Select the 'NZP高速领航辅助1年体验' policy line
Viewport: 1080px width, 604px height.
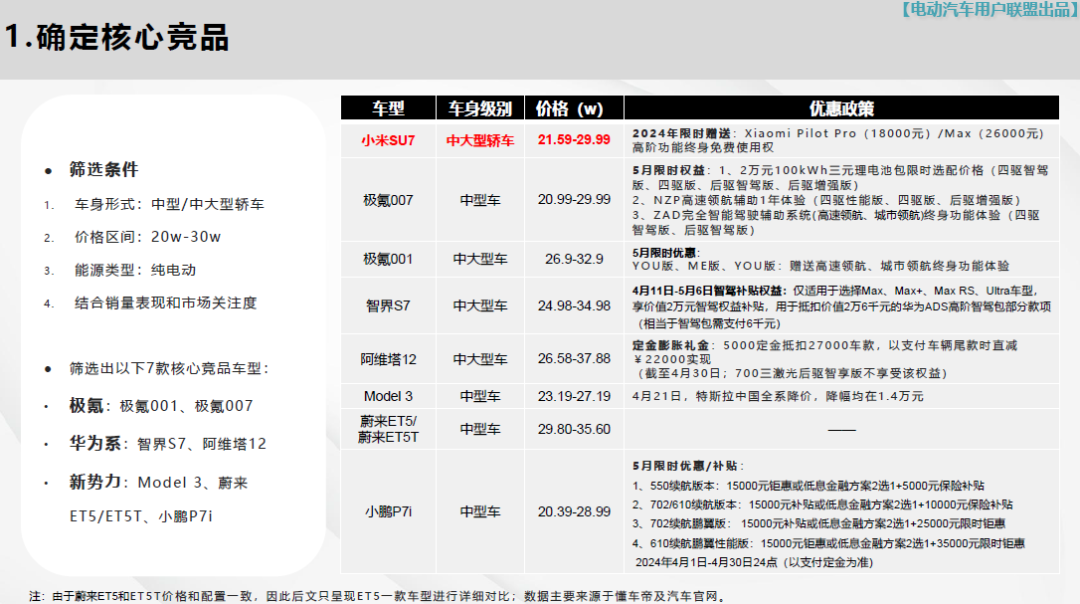click(827, 200)
